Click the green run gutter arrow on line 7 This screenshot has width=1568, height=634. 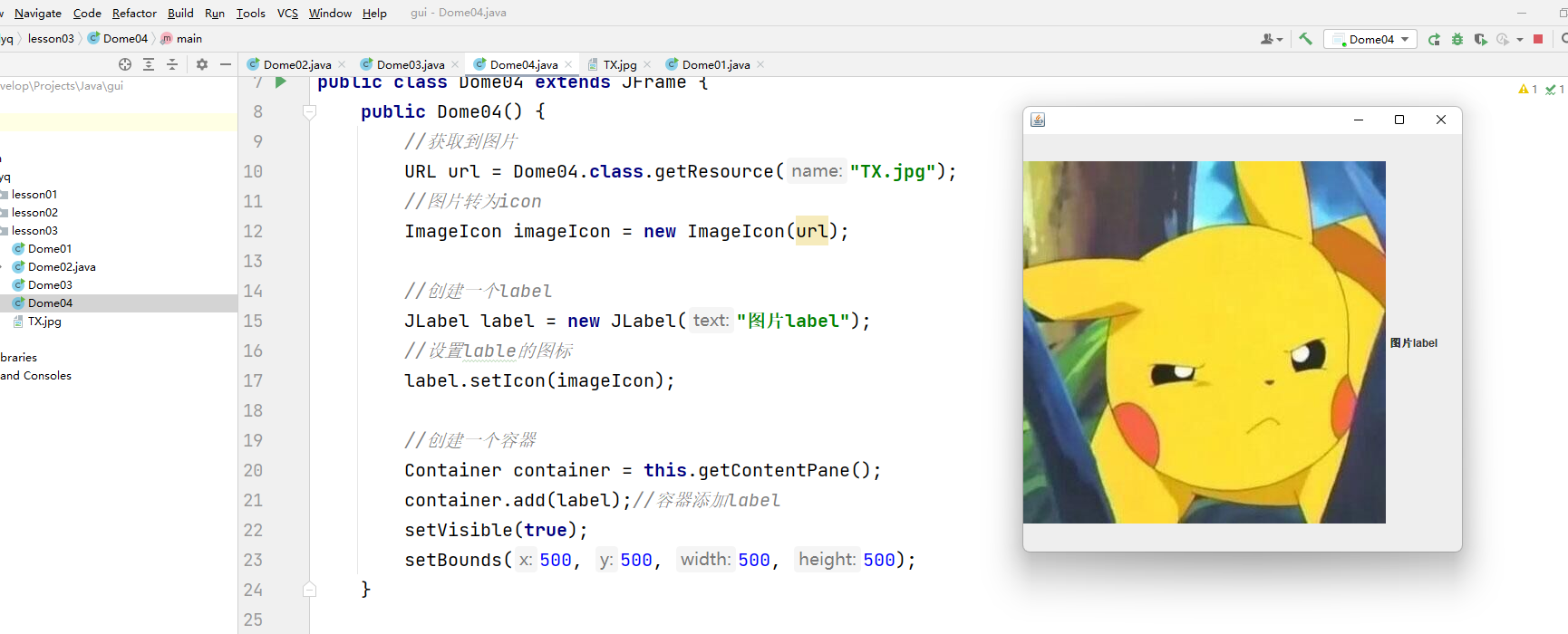281,82
